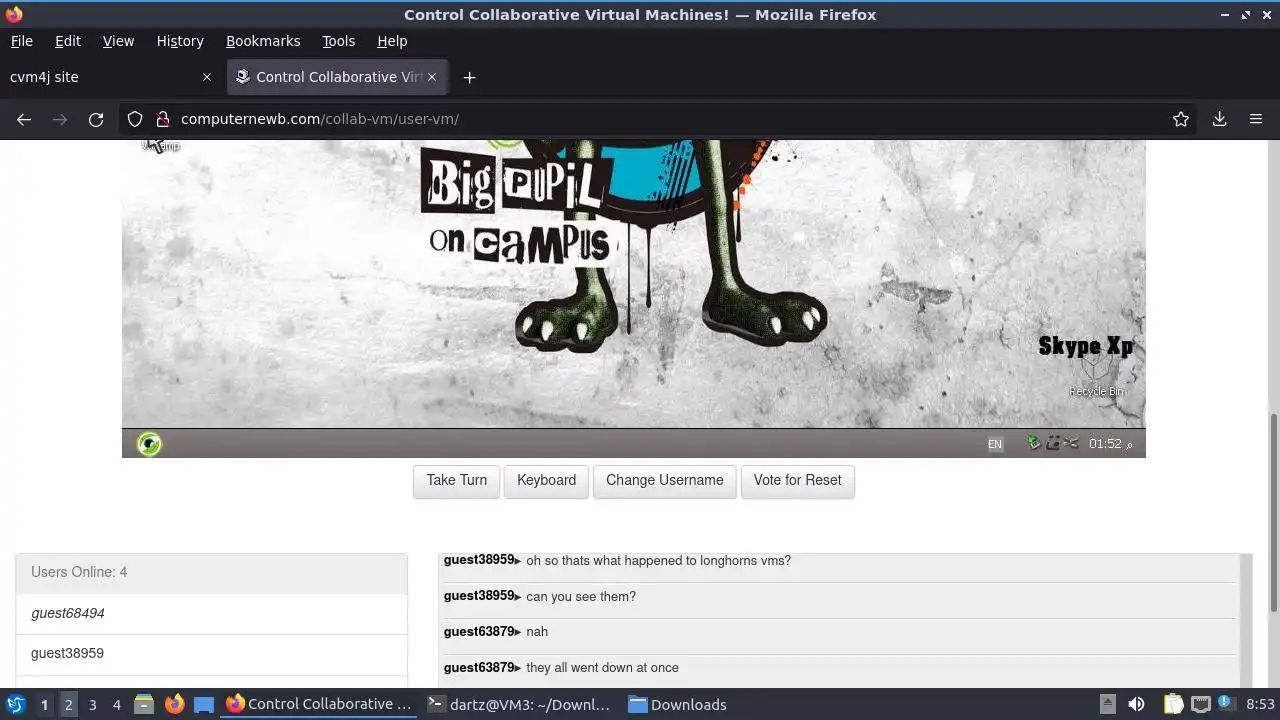Click the 'Users Online: 4' header

pos(211,573)
